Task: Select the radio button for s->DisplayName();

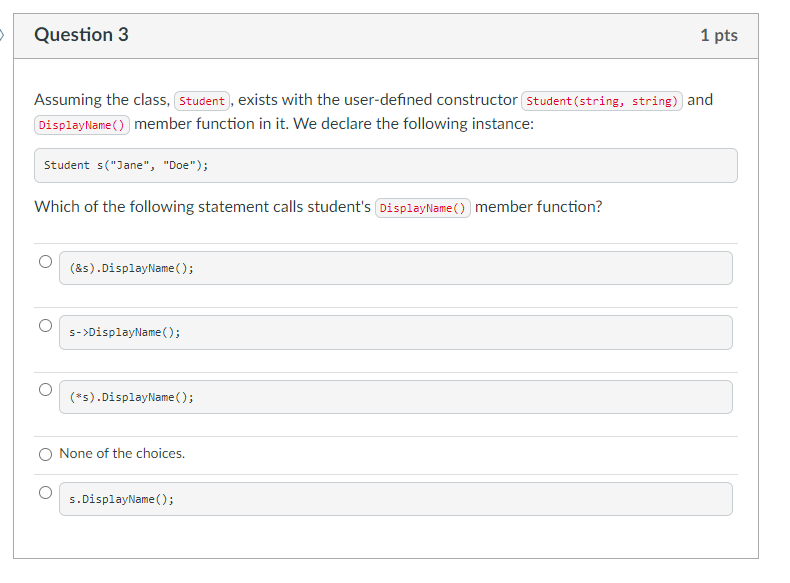Action: 45,326
